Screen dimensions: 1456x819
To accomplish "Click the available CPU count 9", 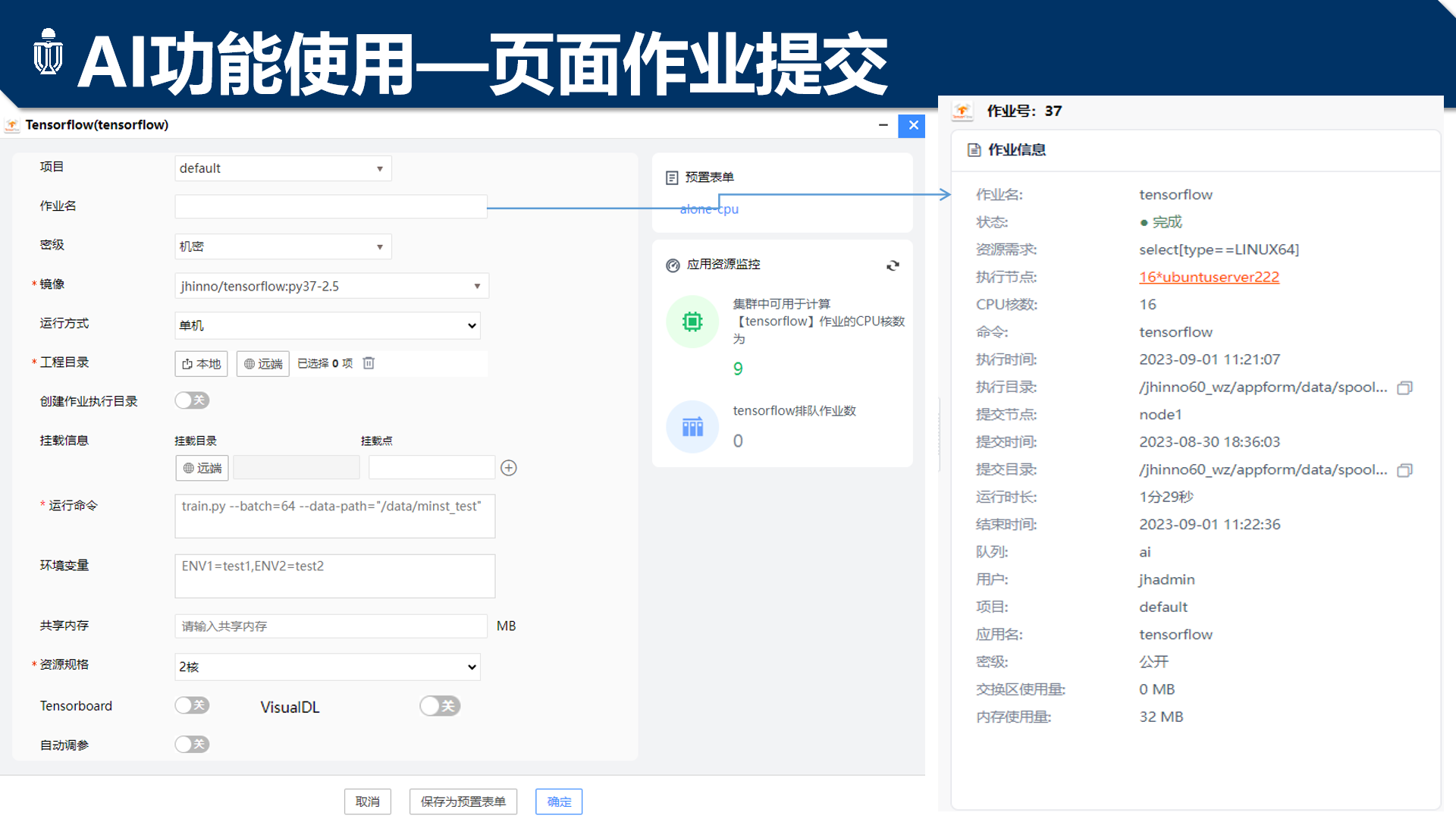I will coord(738,369).
